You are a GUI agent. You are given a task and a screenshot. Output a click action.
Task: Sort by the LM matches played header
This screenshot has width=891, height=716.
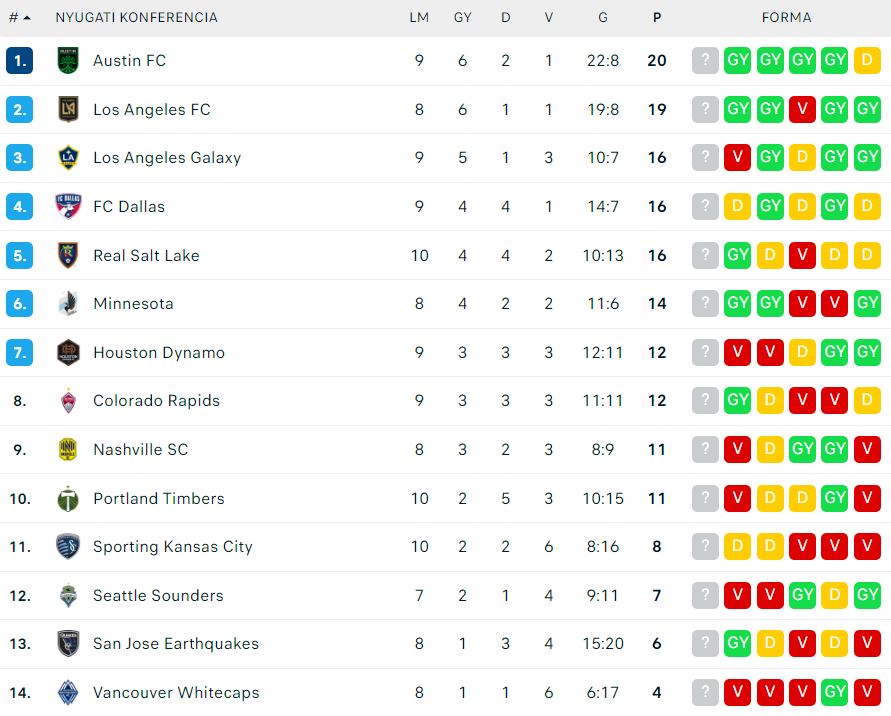(x=419, y=17)
